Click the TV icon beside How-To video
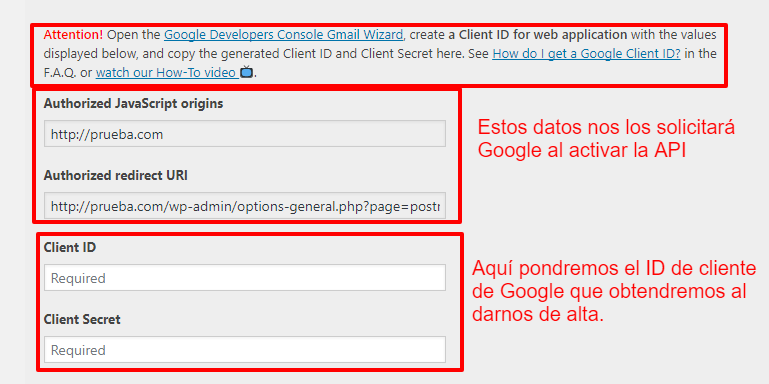 point(247,73)
